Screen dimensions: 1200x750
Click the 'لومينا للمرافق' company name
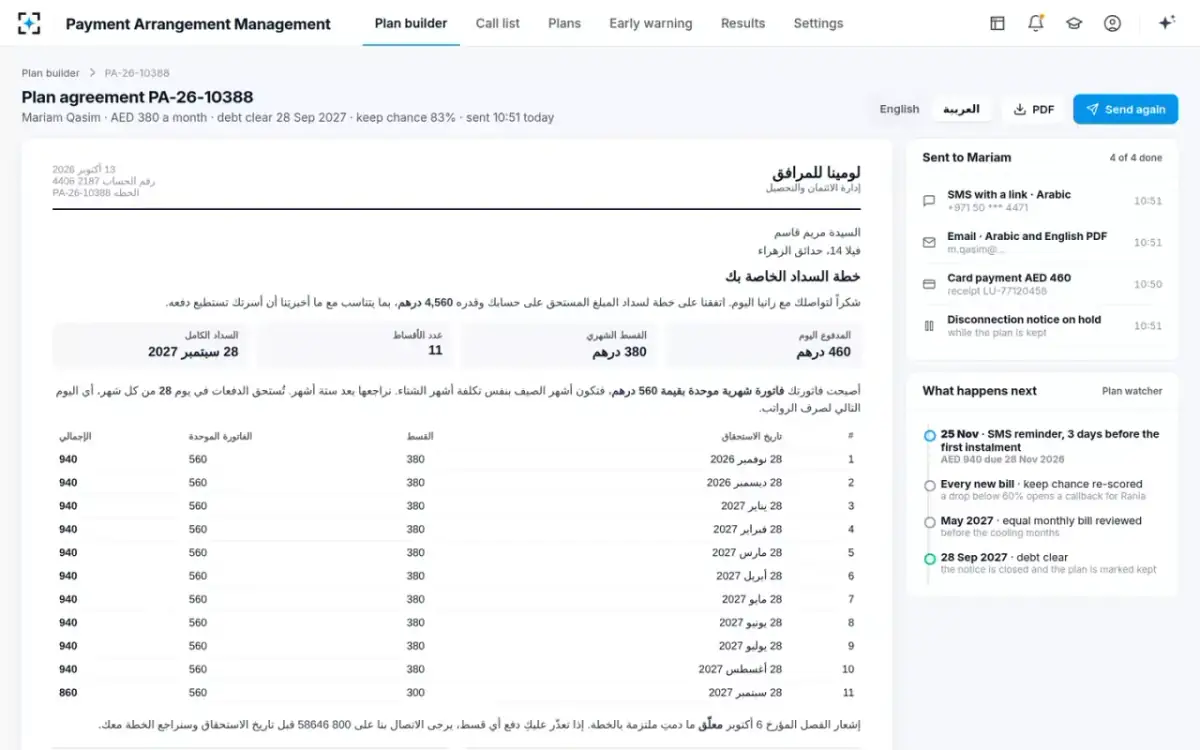(x=816, y=173)
